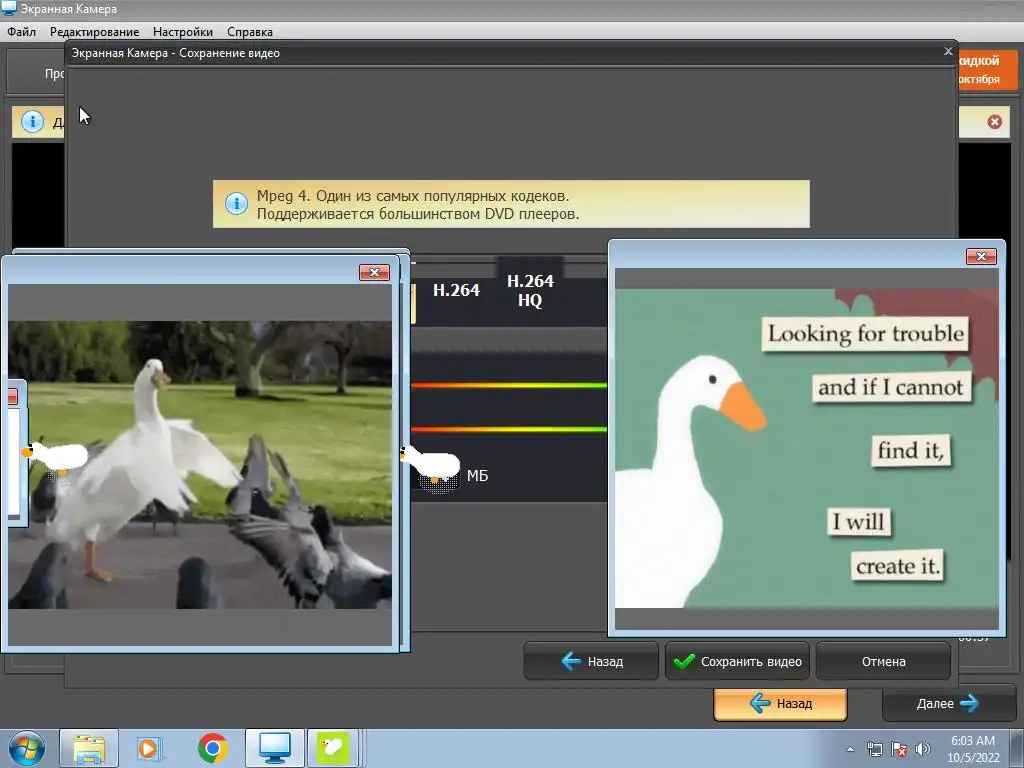Open the Настройки menu
This screenshot has width=1024, height=768.
(183, 31)
